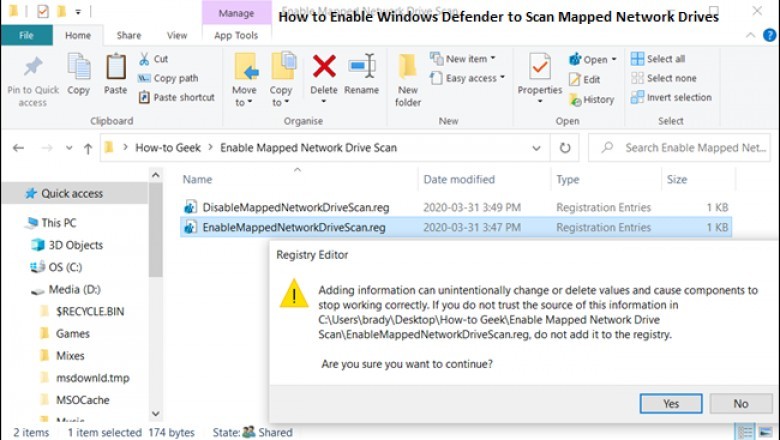Click Yes in Registry Editor dialog
This screenshot has height=440, width=780.
tap(671, 404)
